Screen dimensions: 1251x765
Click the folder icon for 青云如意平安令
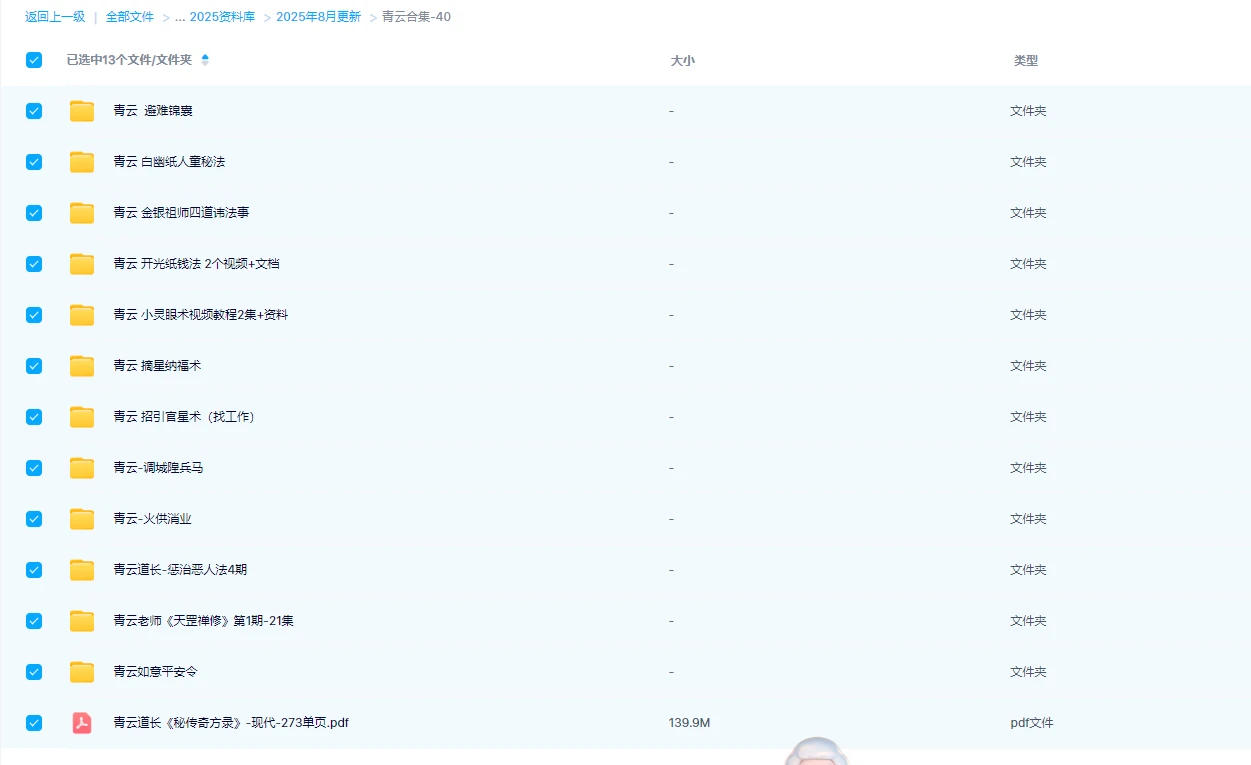point(82,672)
